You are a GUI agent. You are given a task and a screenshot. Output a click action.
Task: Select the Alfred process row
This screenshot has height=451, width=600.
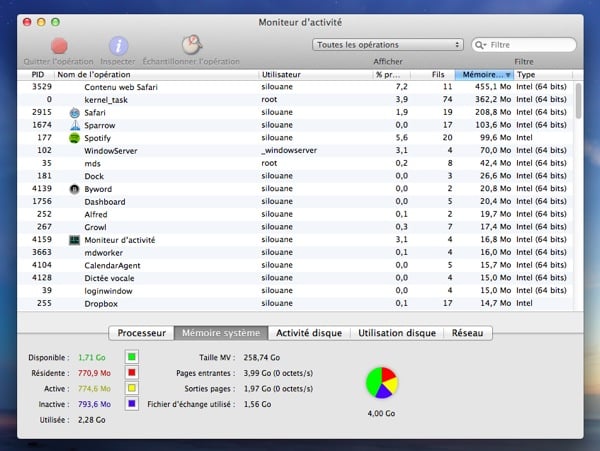(x=295, y=214)
